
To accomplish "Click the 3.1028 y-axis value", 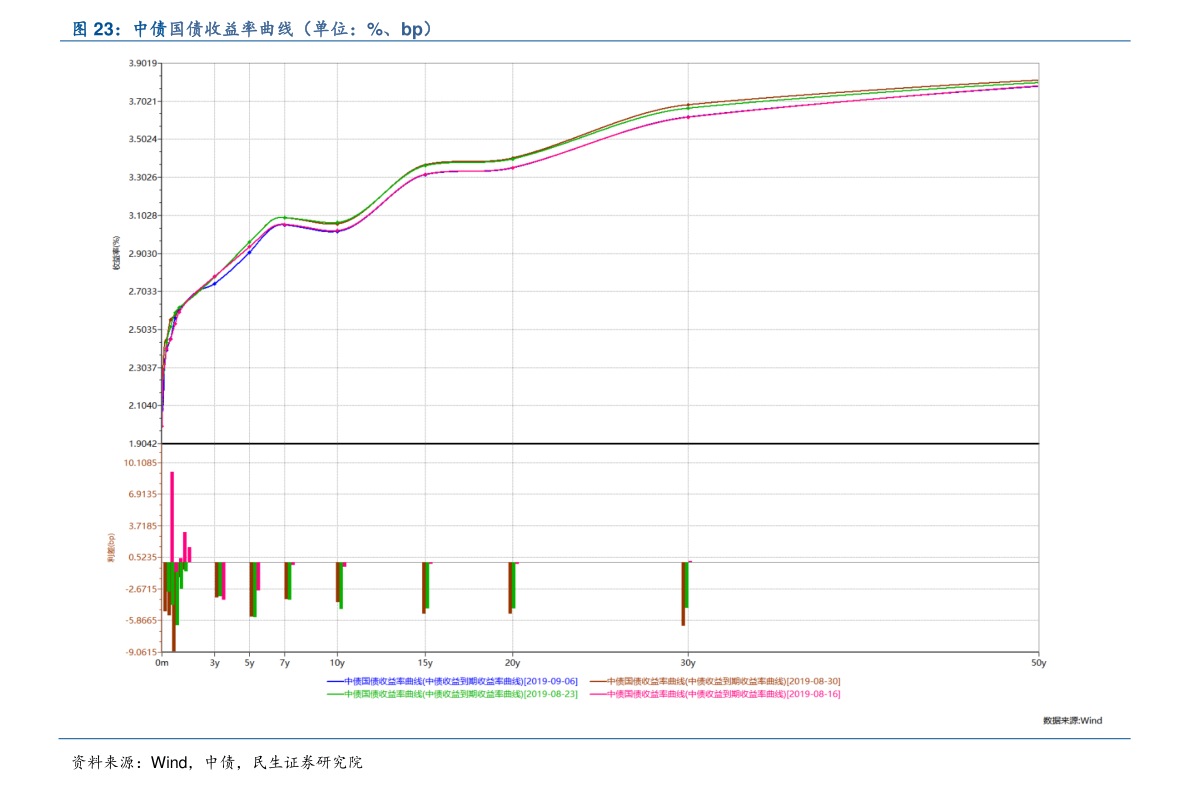I will pos(143,215).
